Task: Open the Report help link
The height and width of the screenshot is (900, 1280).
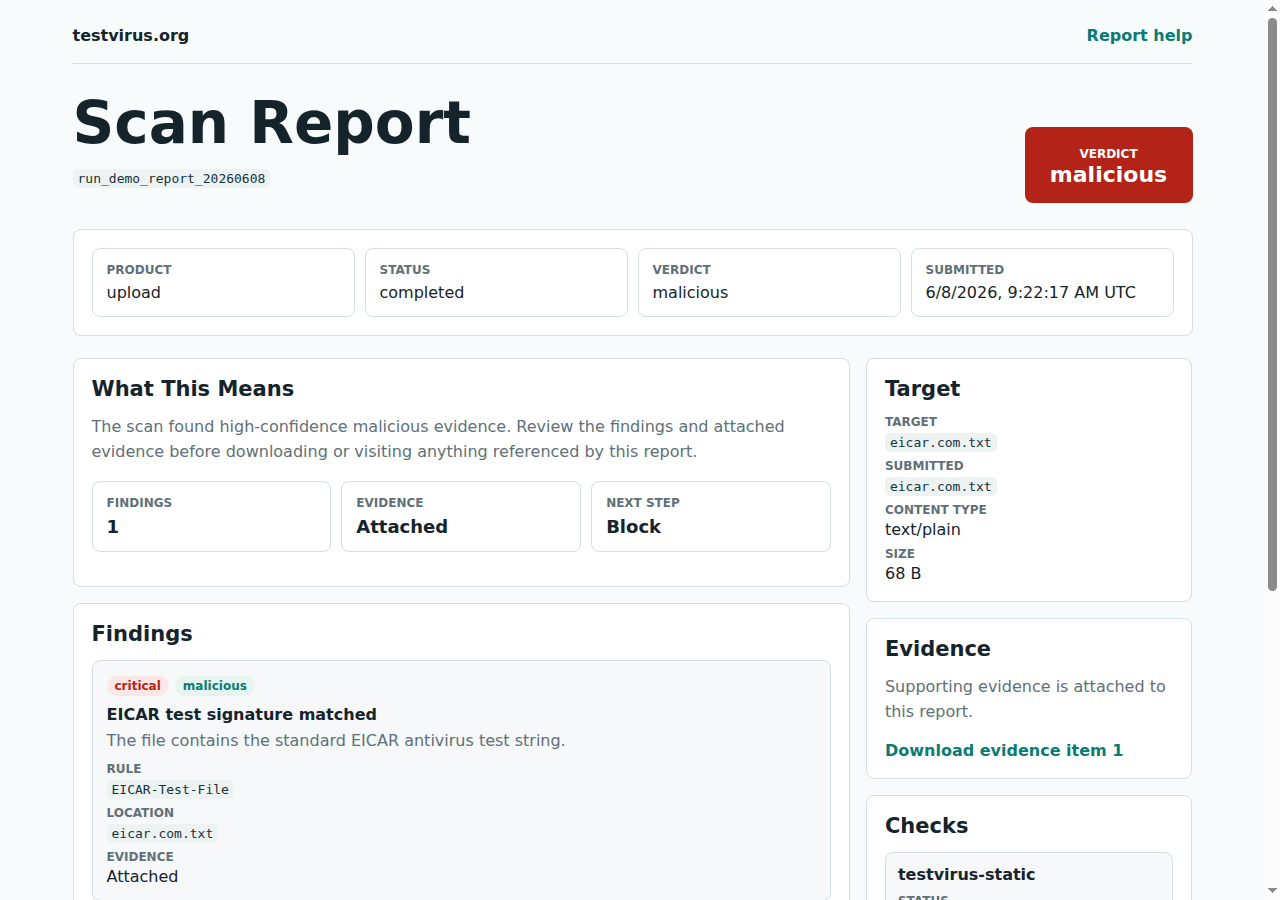Action: [1139, 35]
